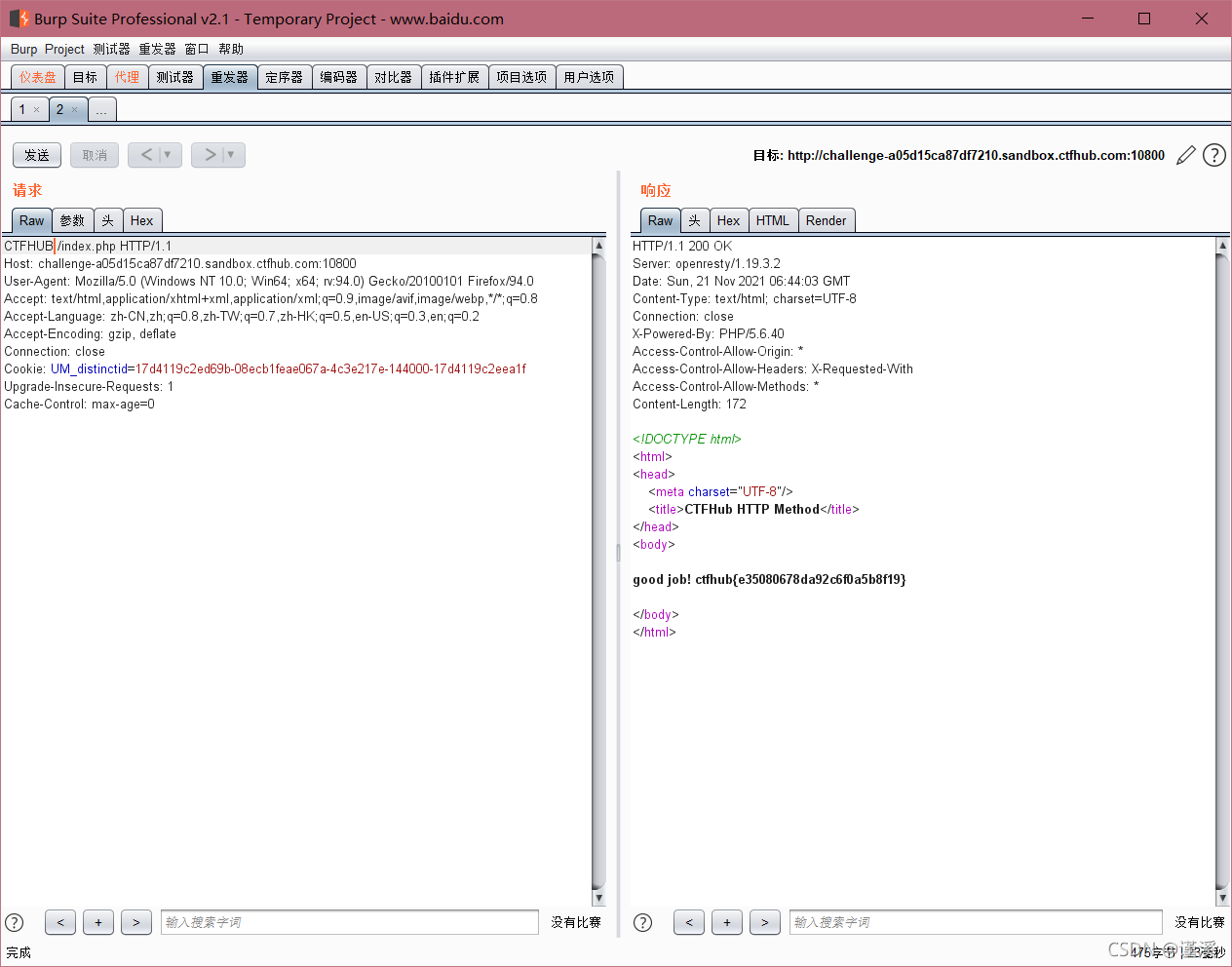Click previous match button in response search
1232x967 pixels.
point(689,922)
